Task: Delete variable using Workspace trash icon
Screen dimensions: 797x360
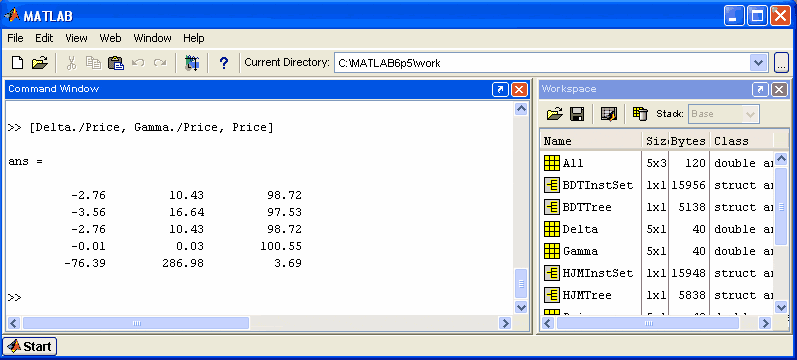Action: pyautogui.click(x=640, y=114)
